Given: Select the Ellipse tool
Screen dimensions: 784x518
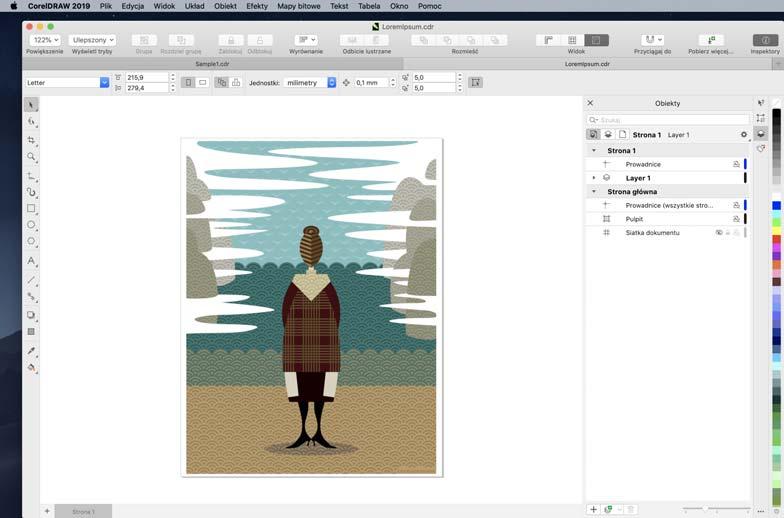Looking at the screenshot, I should [x=31, y=224].
